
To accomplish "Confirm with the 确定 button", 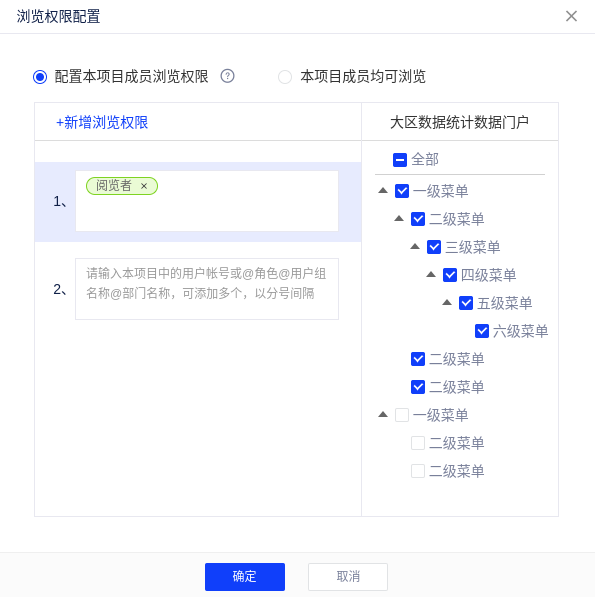I will pyautogui.click(x=245, y=576).
